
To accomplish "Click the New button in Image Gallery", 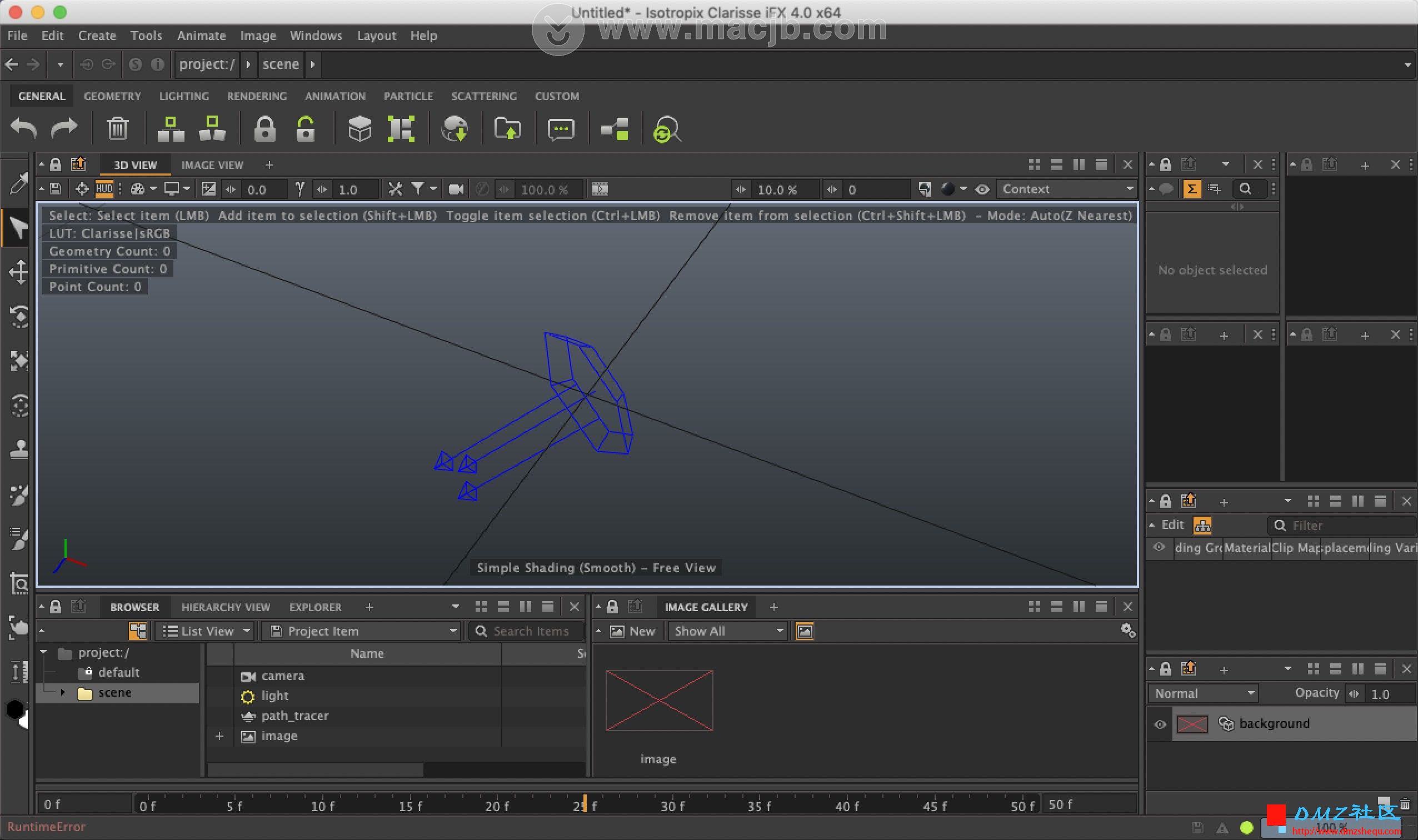I will click(633, 631).
